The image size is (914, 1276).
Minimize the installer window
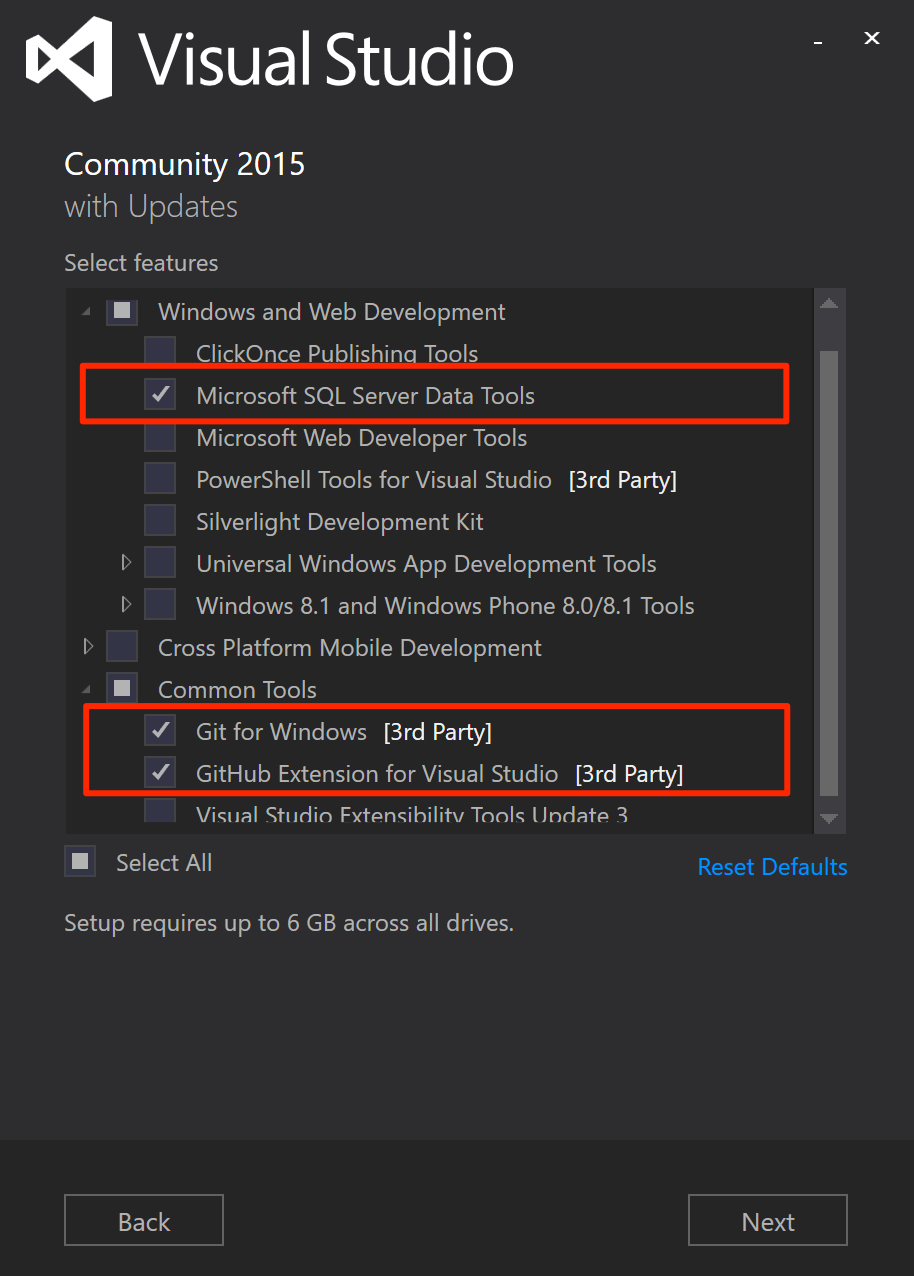point(818,40)
